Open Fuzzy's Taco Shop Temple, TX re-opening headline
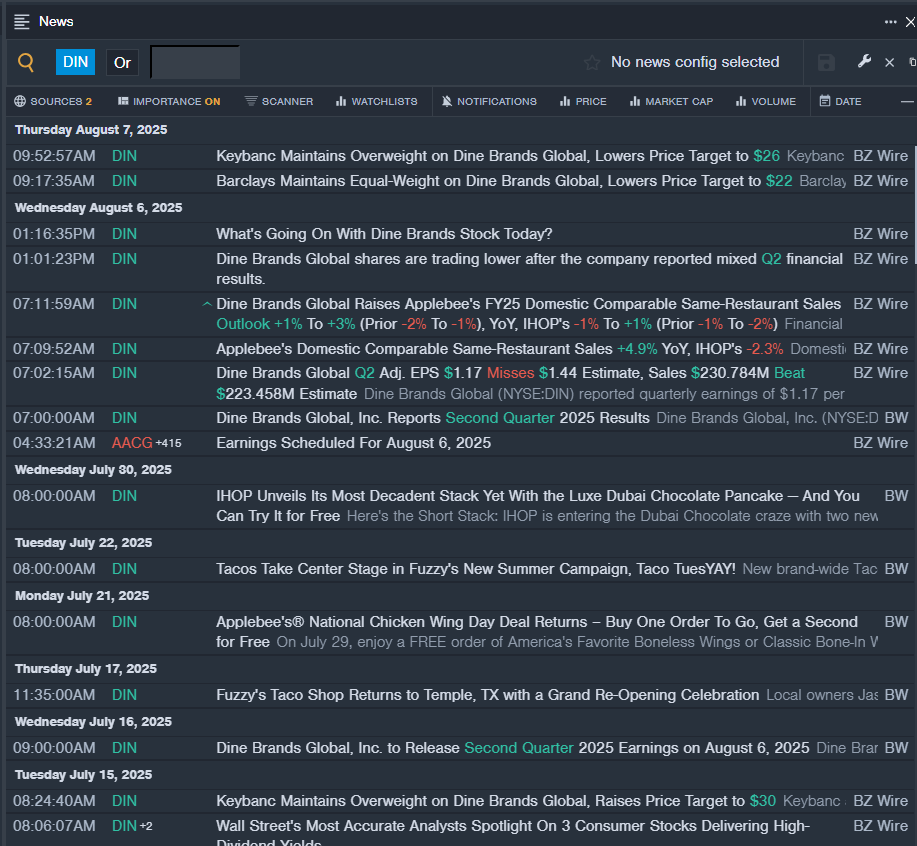 (x=487, y=695)
